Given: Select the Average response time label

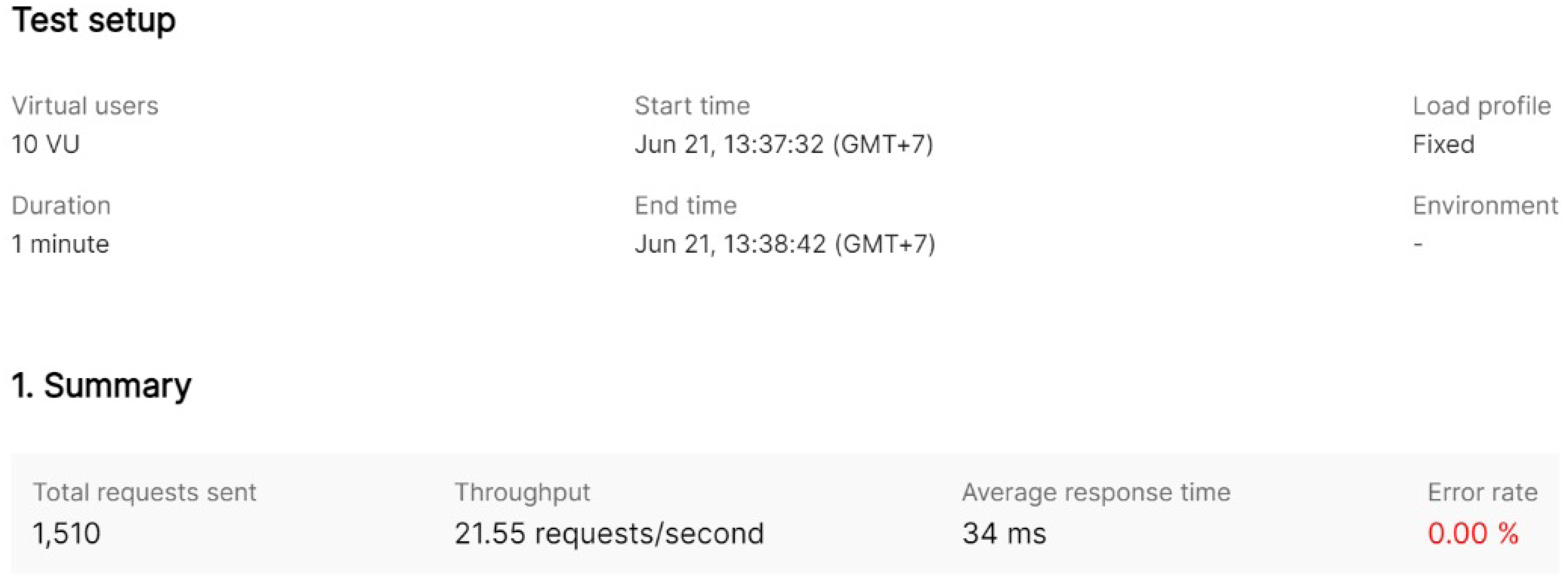Looking at the screenshot, I should click(1096, 492).
